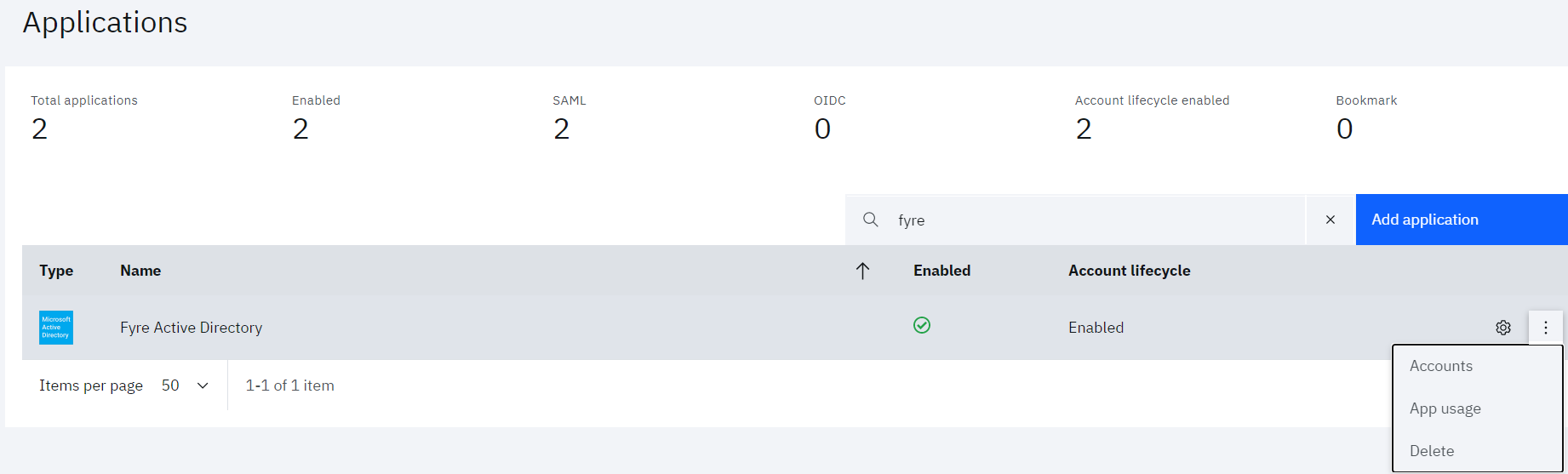The height and width of the screenshot is (474, 1568).
Task: Sort by the Name column header
Action: click(x=140, y=271)
